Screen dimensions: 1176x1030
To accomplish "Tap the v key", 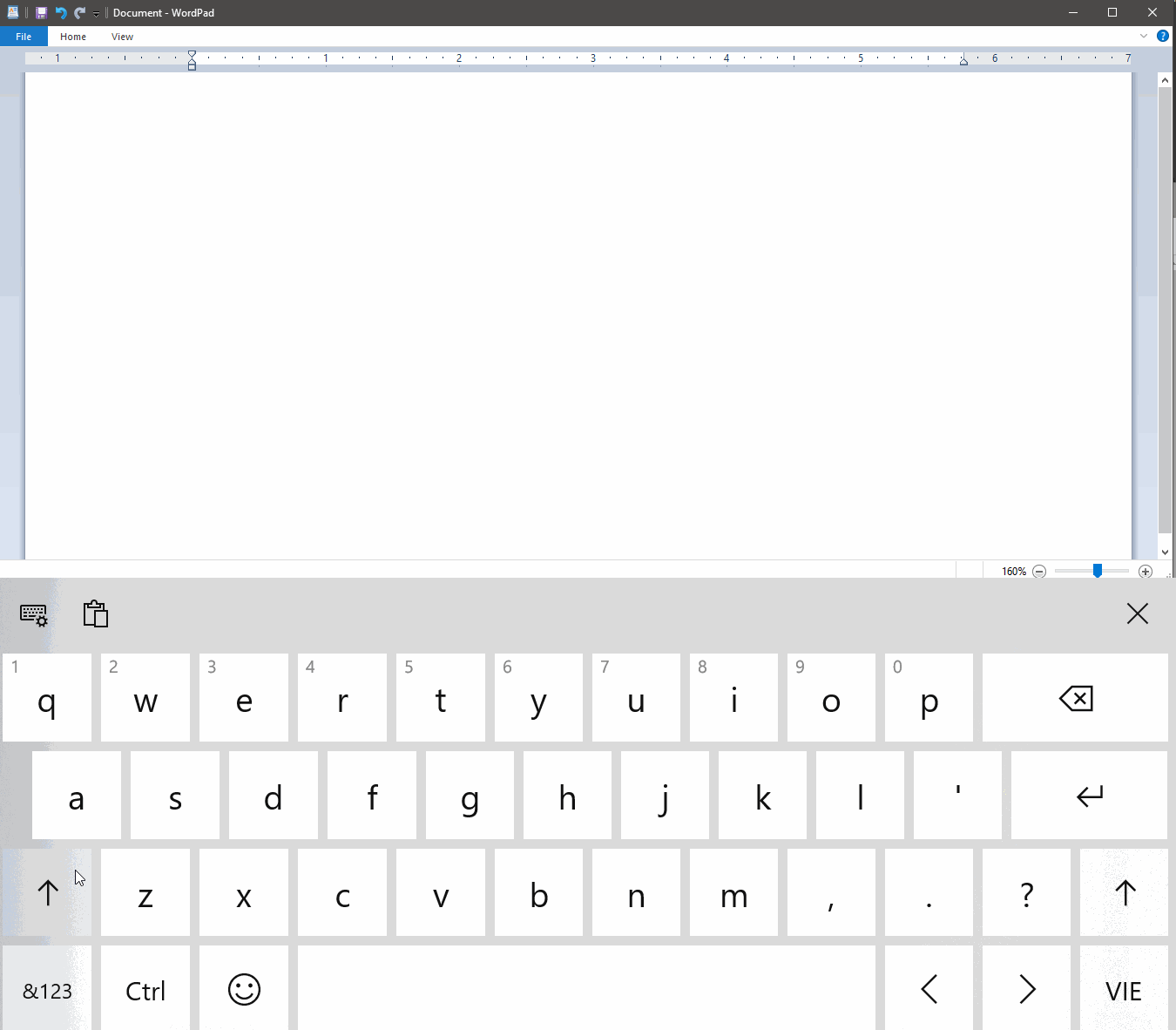I will pos(441,892).
